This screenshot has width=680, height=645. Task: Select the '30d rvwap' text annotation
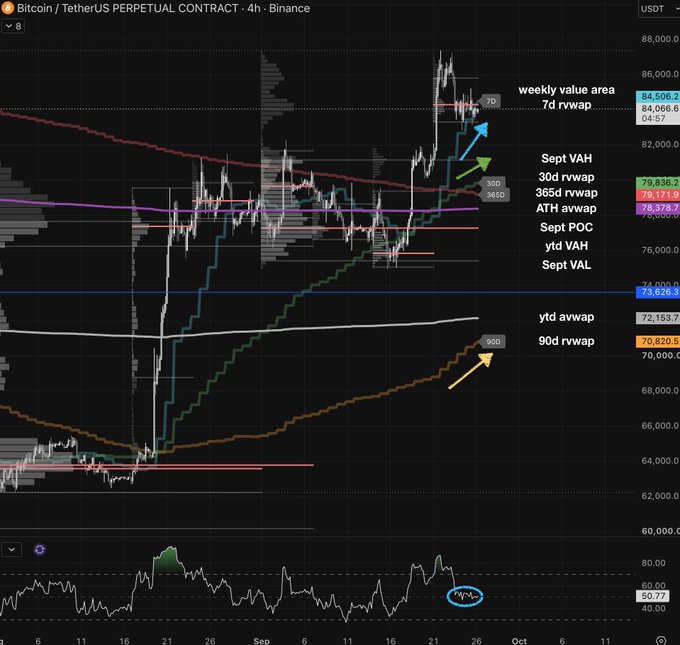pyautogui.click(x=566, y=177)
